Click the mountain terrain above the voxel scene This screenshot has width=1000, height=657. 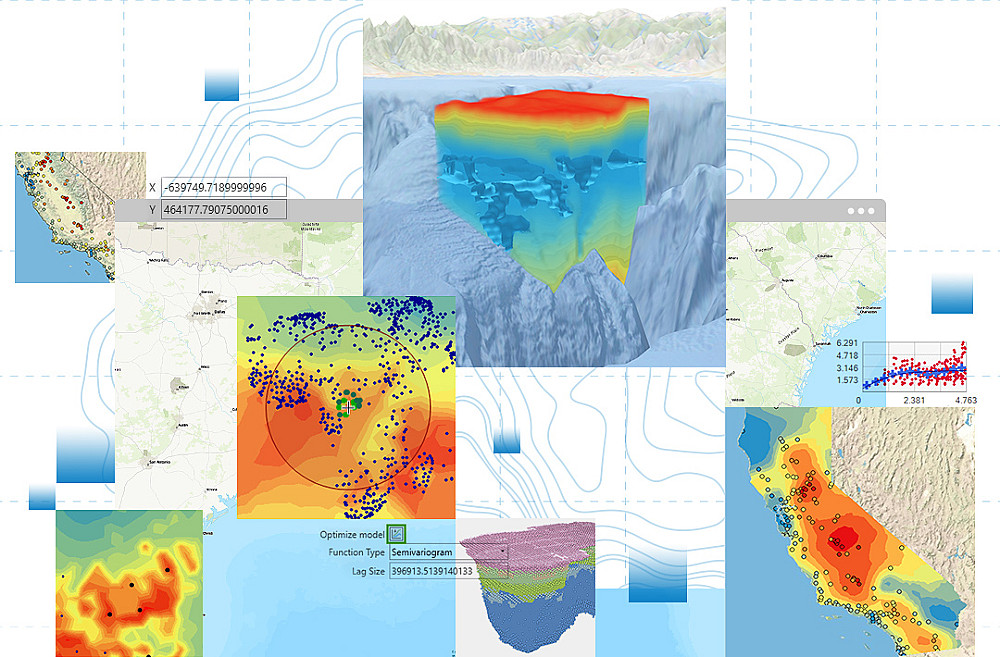point(545,43)
